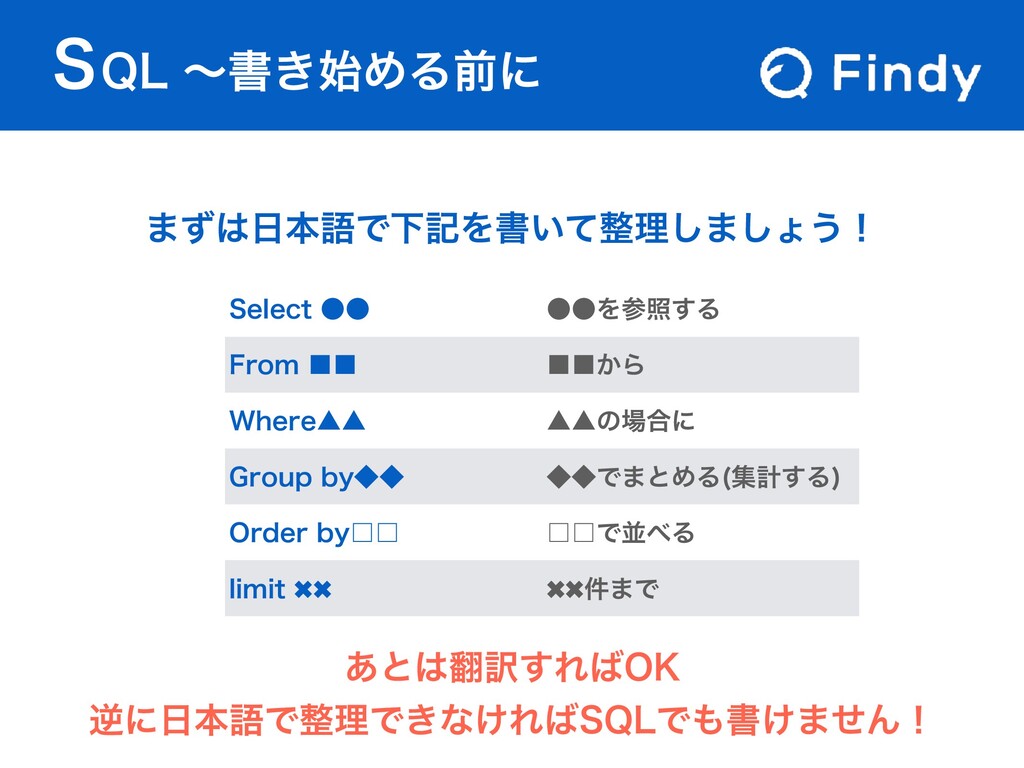The image size is (1024, 768).
Task: Click the red text あとは翻訳すればOK
Action: 511,668
